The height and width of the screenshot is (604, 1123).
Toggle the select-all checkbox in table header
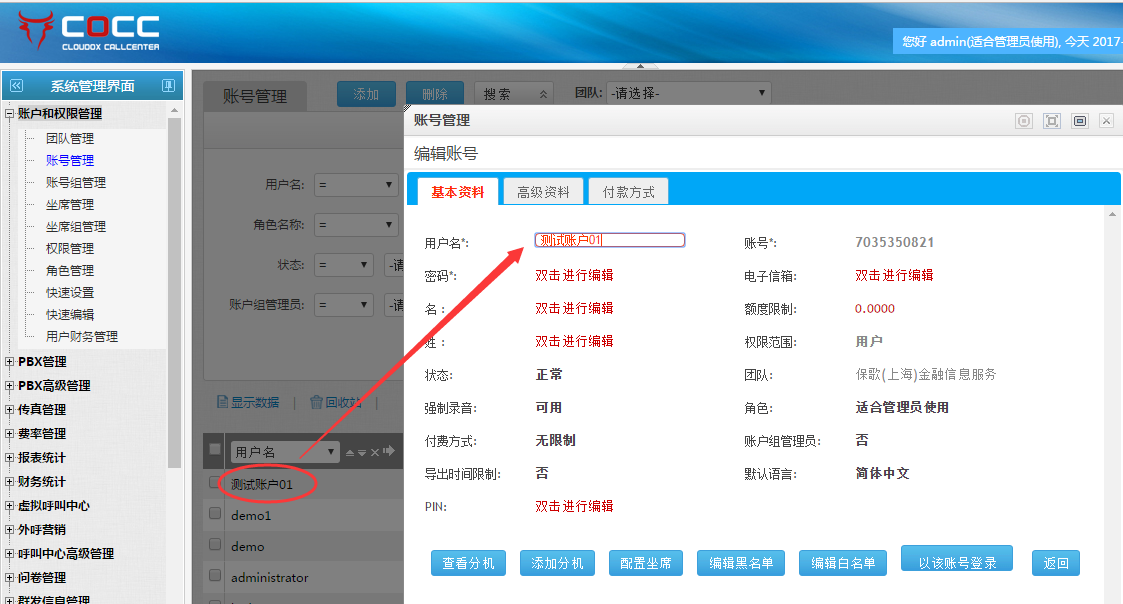[x=215, y=450]
